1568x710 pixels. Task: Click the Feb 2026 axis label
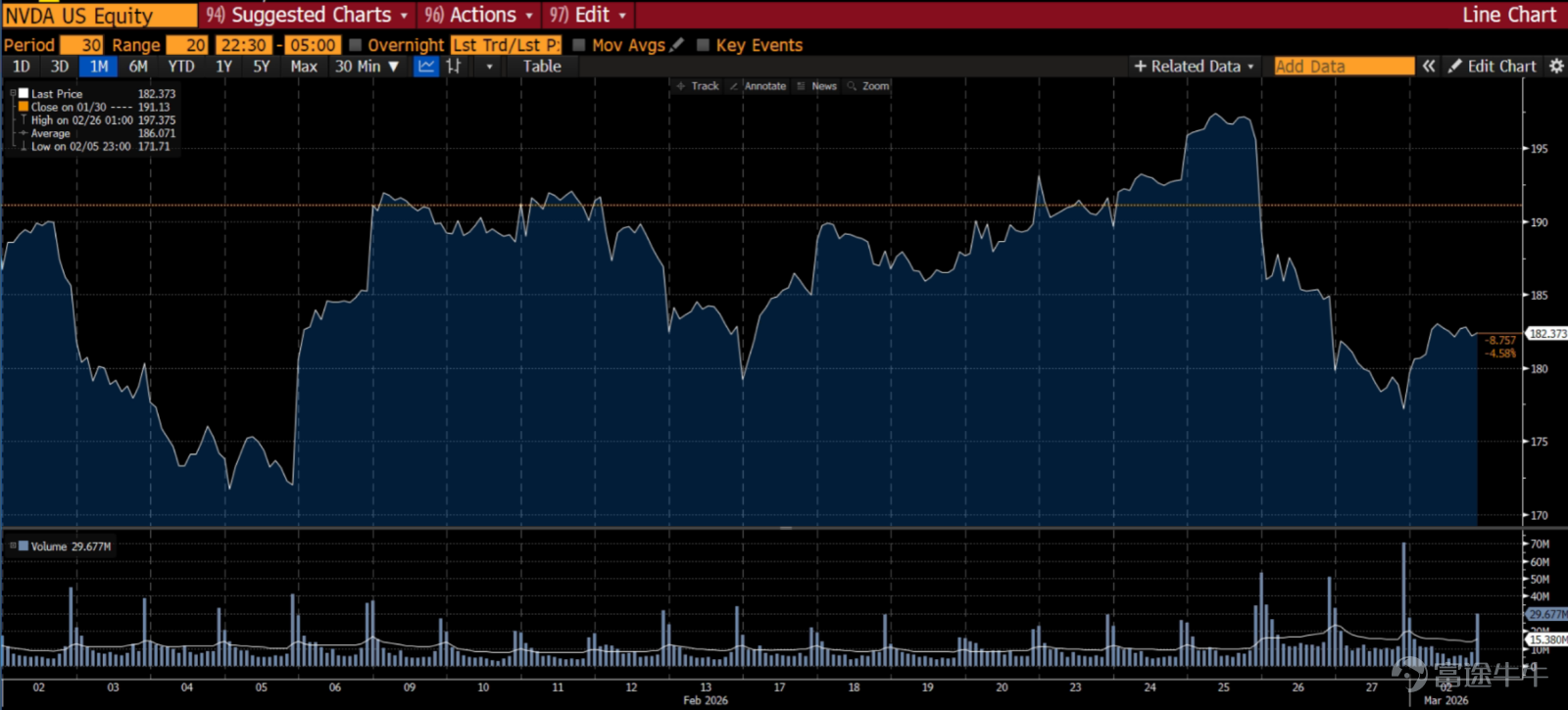(706, 700)
